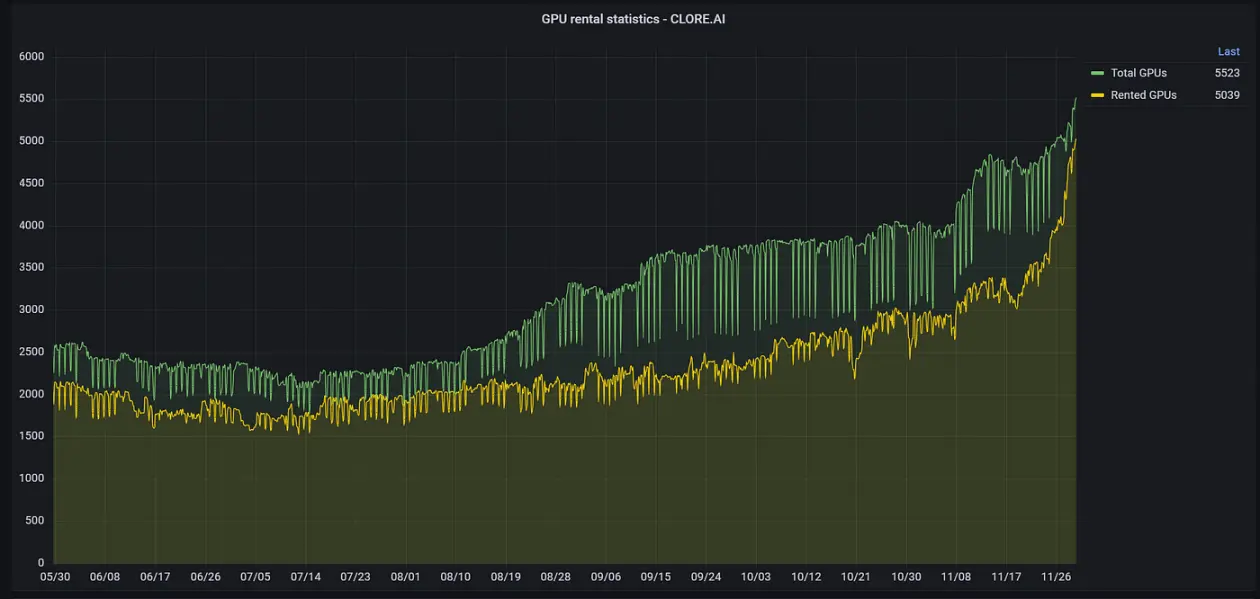
Task: Click the 6000 label on the y-axis
Action: click(32, 57)
